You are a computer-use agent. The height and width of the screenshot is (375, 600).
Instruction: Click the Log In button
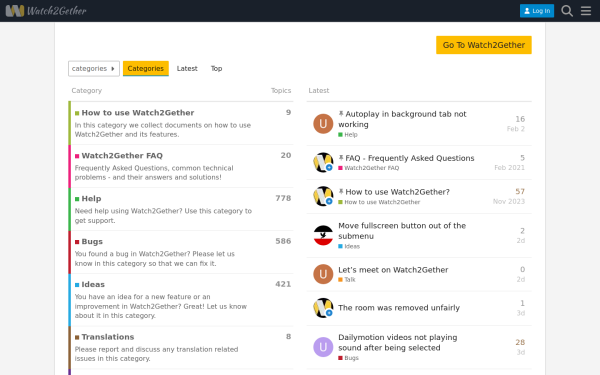(x=537, y=11)
